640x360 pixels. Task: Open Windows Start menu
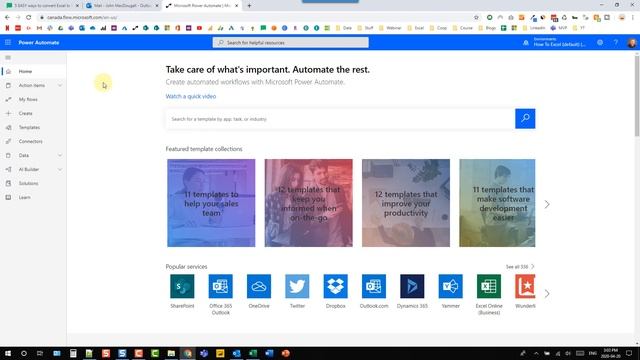[x=8, y=353]
